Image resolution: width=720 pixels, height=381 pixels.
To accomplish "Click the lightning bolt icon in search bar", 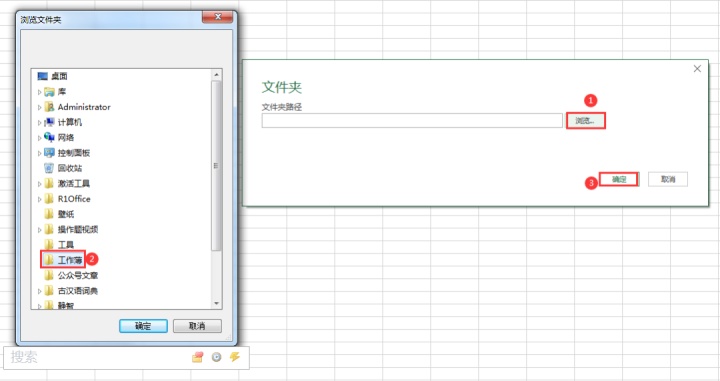I will [235, 357].
